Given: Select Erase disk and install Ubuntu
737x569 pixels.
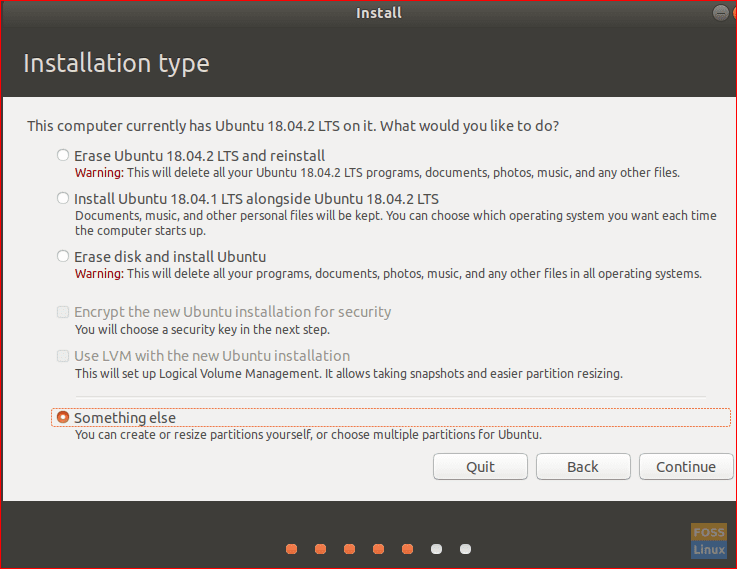Looking at the screenshot, I should [63, 256].
